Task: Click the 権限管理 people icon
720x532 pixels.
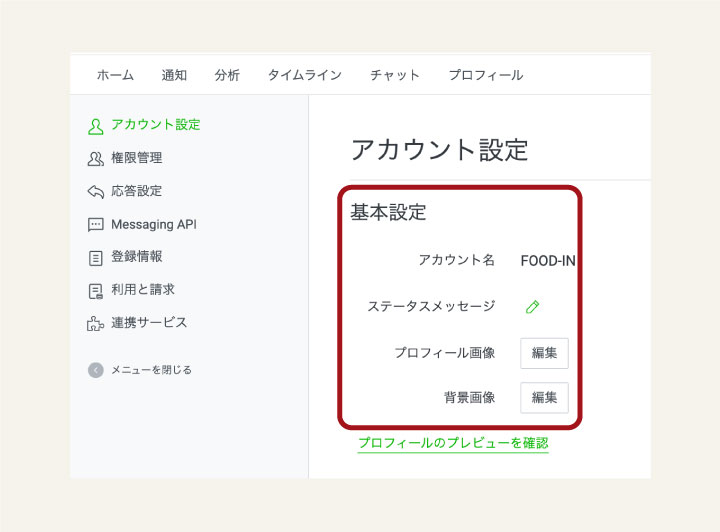Action: tap(96, 159)
